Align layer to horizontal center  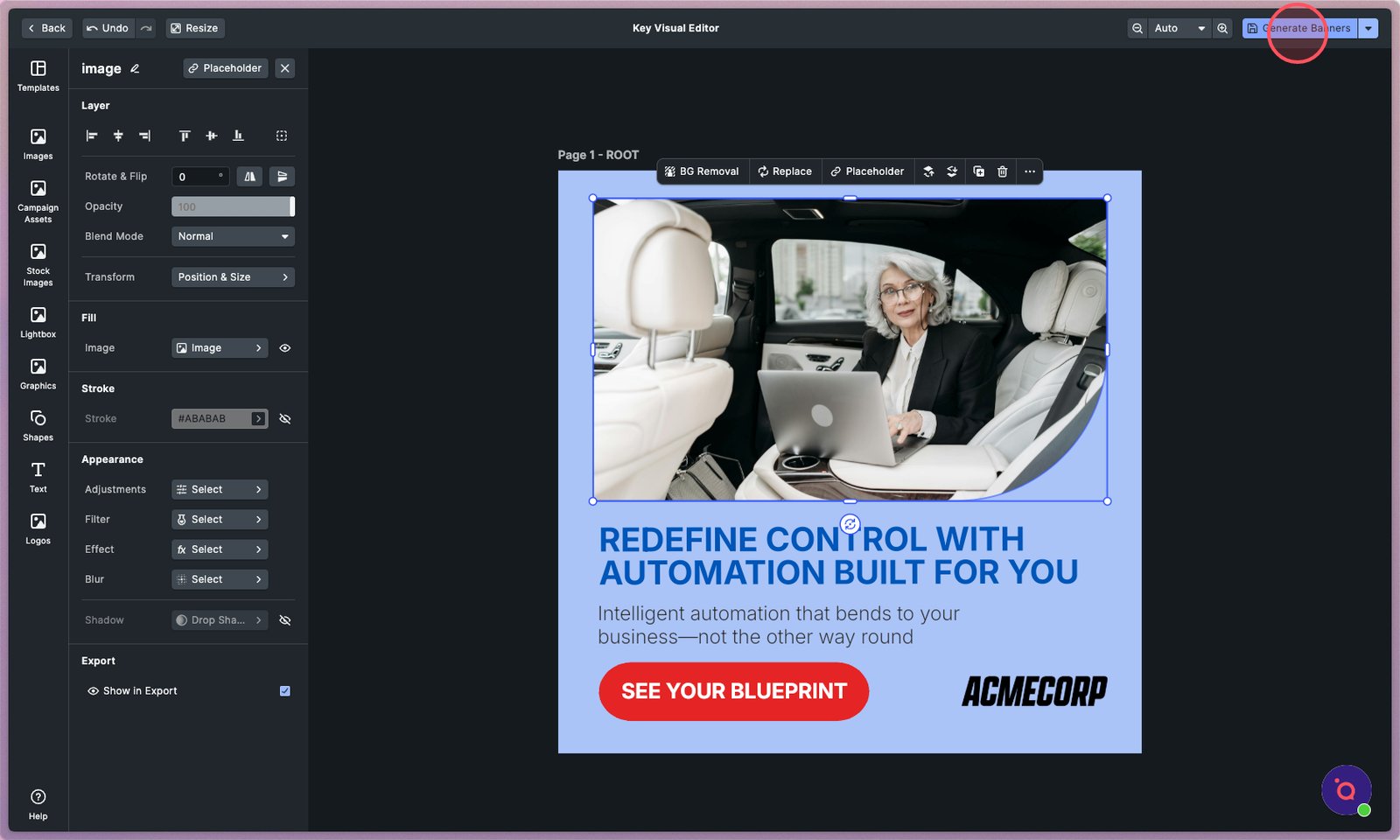coord(118,136)
